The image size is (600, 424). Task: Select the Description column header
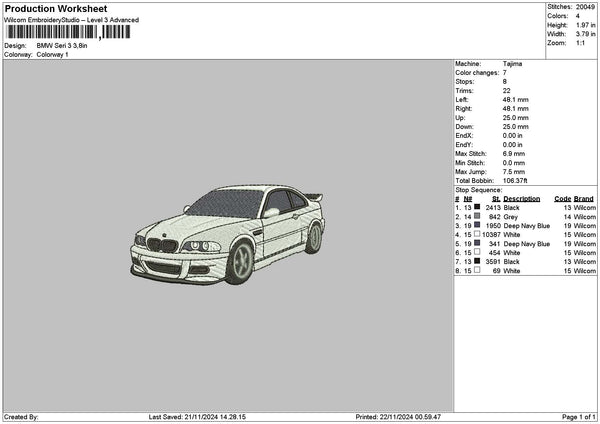[522, 198]
